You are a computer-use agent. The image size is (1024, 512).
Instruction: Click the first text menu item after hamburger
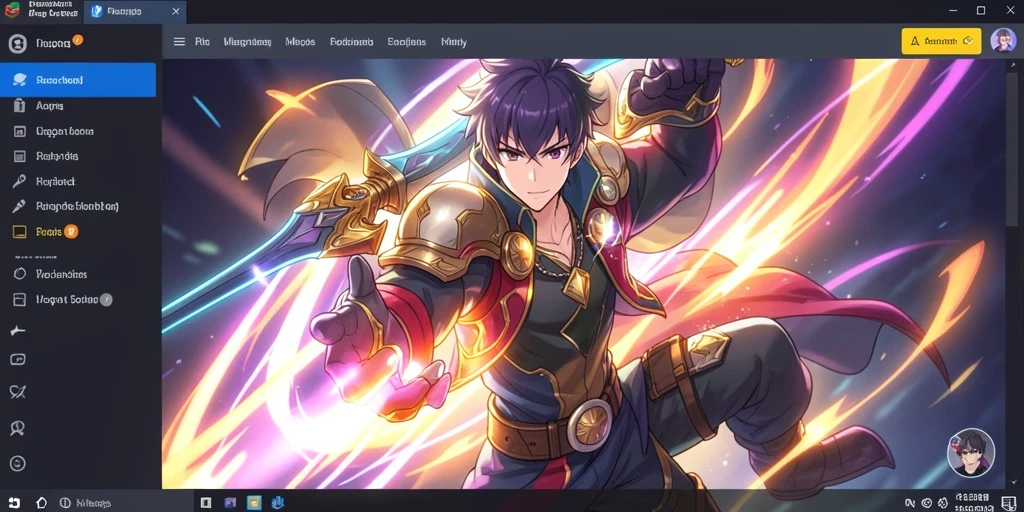(x=202, y=42)
